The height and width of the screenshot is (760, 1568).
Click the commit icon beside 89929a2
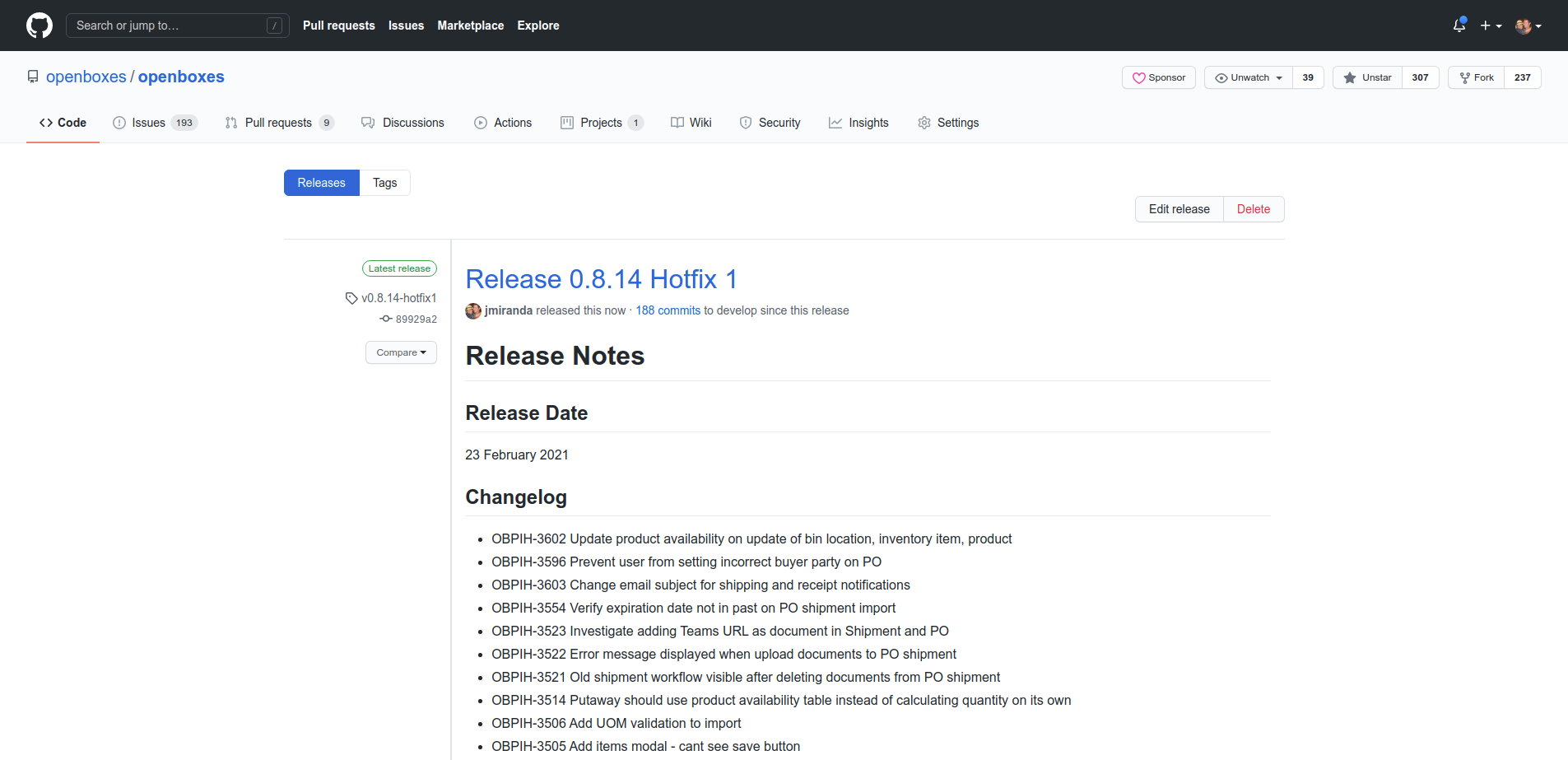[x=385, y=319]
